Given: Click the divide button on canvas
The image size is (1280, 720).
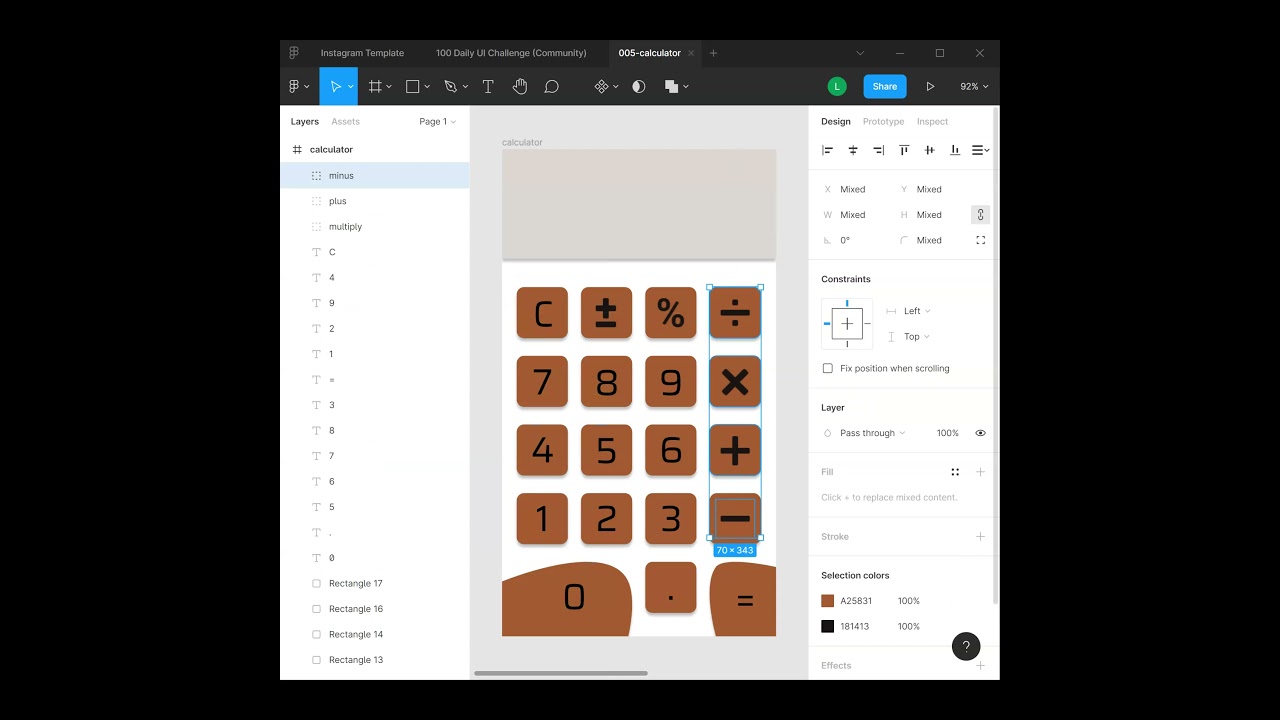Looking at the screenshot, I should (x=735, y=313).
